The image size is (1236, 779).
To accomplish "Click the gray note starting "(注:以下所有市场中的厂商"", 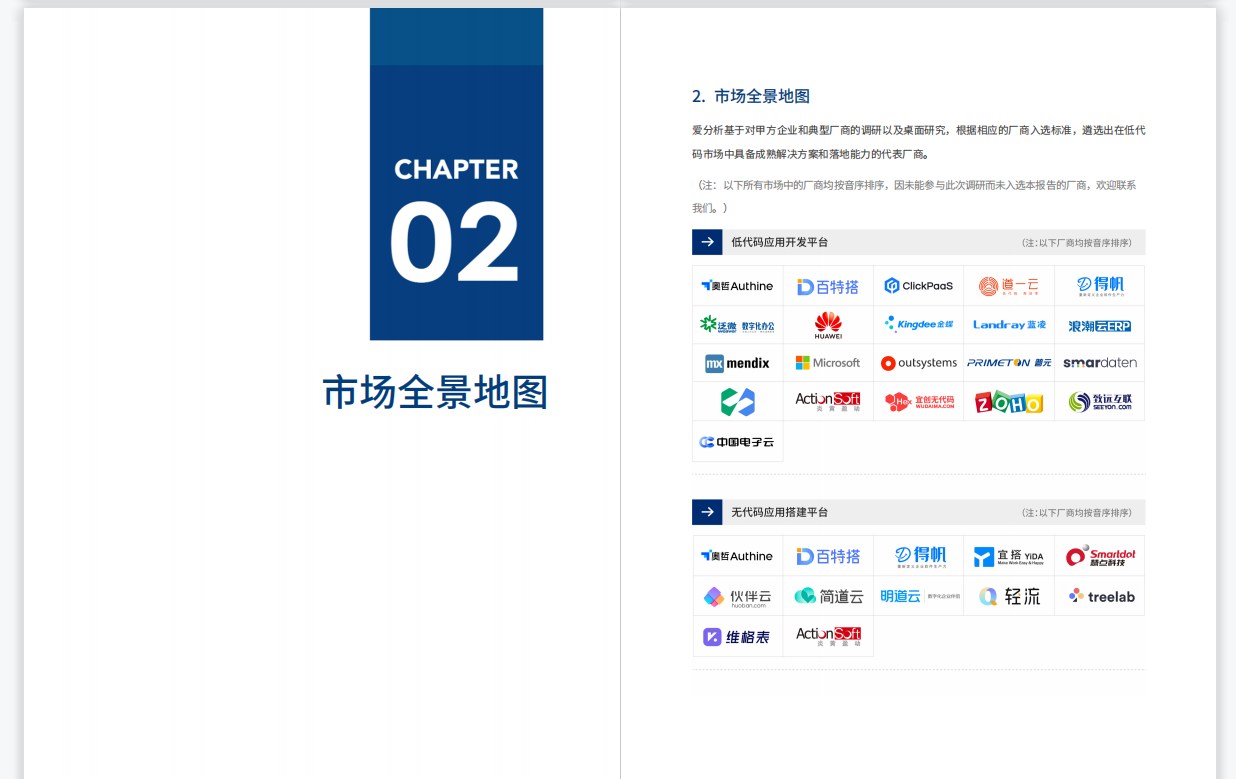I will click(x=916, y=196).
